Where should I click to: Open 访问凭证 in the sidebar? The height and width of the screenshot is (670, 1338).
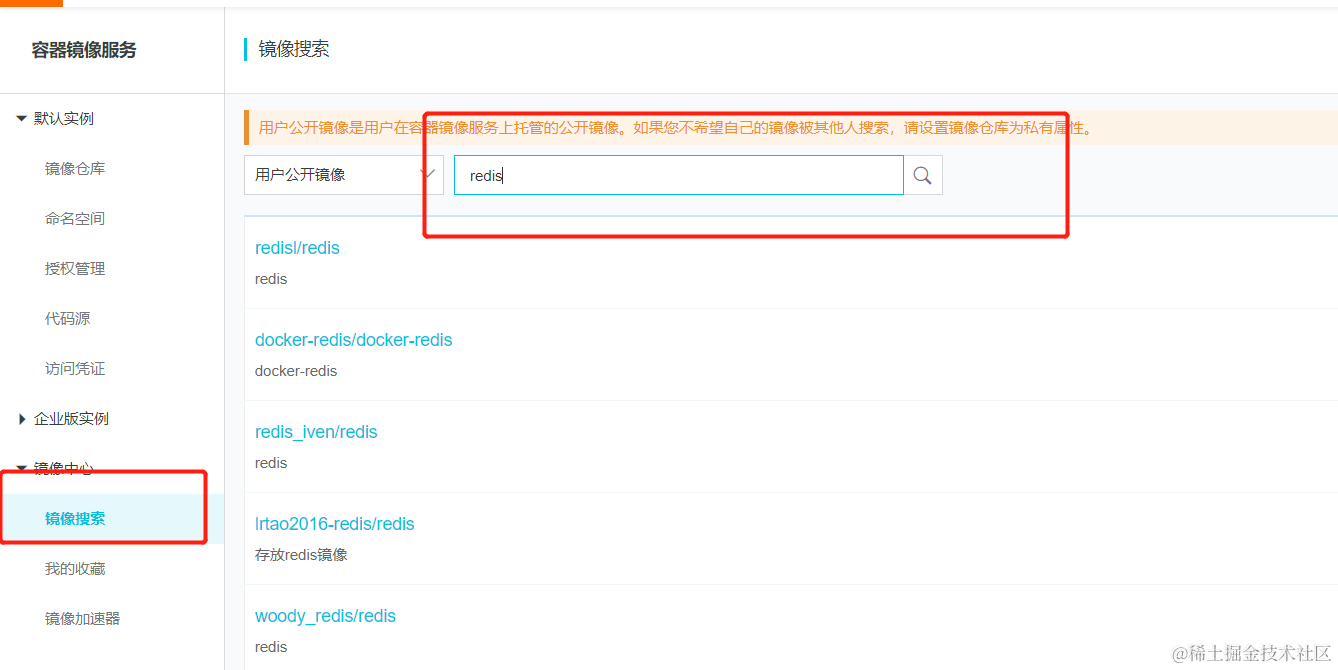point(75,369)
